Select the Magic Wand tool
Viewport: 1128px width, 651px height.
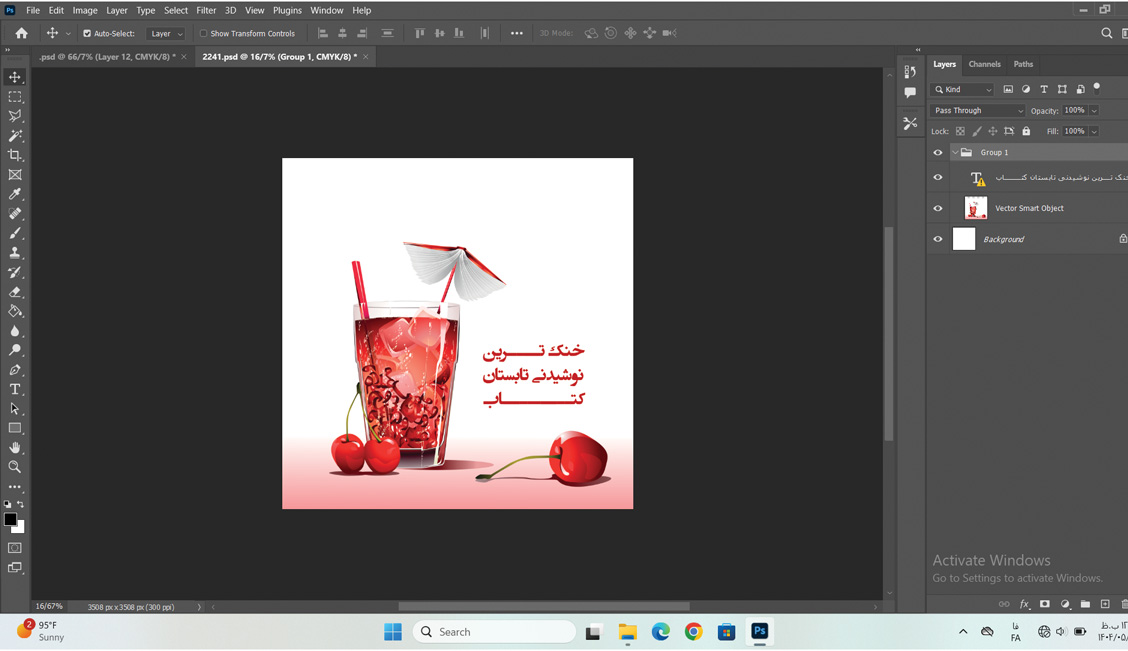(14, 135)
